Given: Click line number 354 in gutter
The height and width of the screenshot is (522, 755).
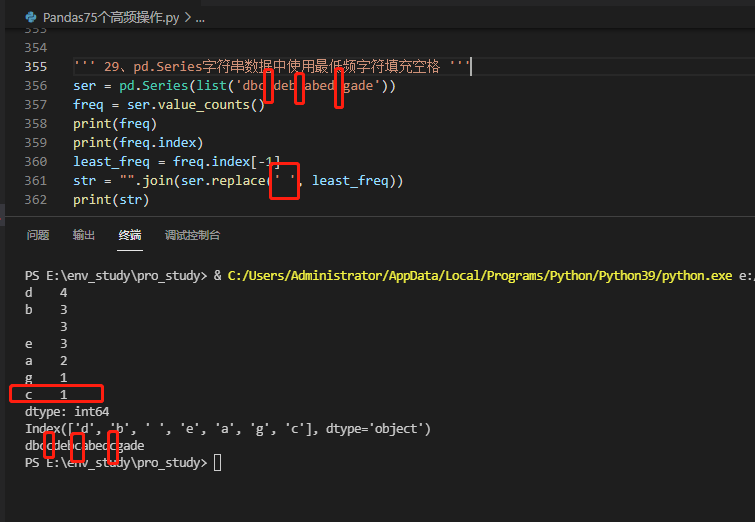Looking at the screenshot, I should (36, 48).
